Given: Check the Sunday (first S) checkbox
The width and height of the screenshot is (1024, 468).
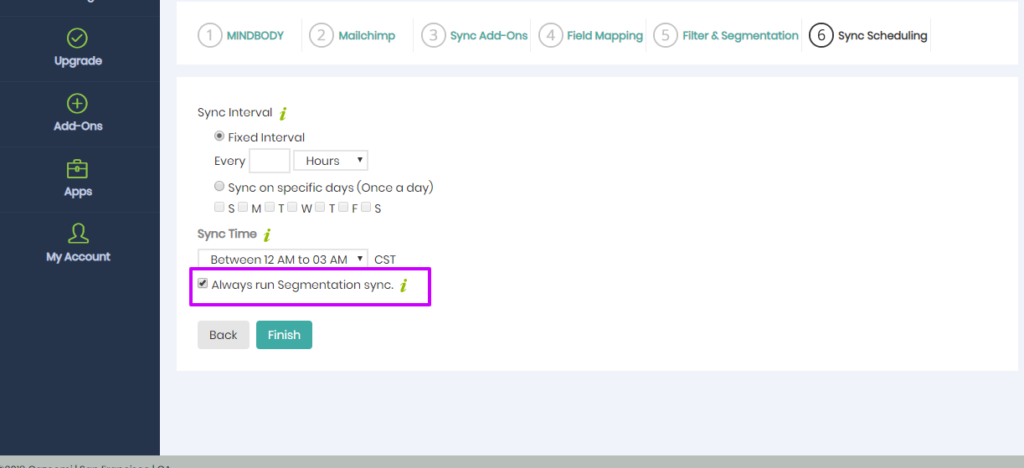Looking at the screenshot, I should (x=219, y=208).
